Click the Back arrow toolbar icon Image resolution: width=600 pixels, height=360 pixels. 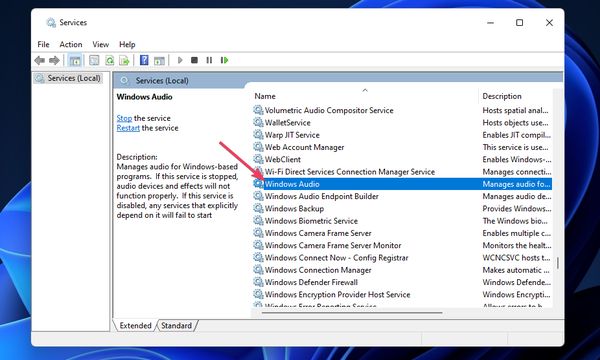[x=39, y=60]
